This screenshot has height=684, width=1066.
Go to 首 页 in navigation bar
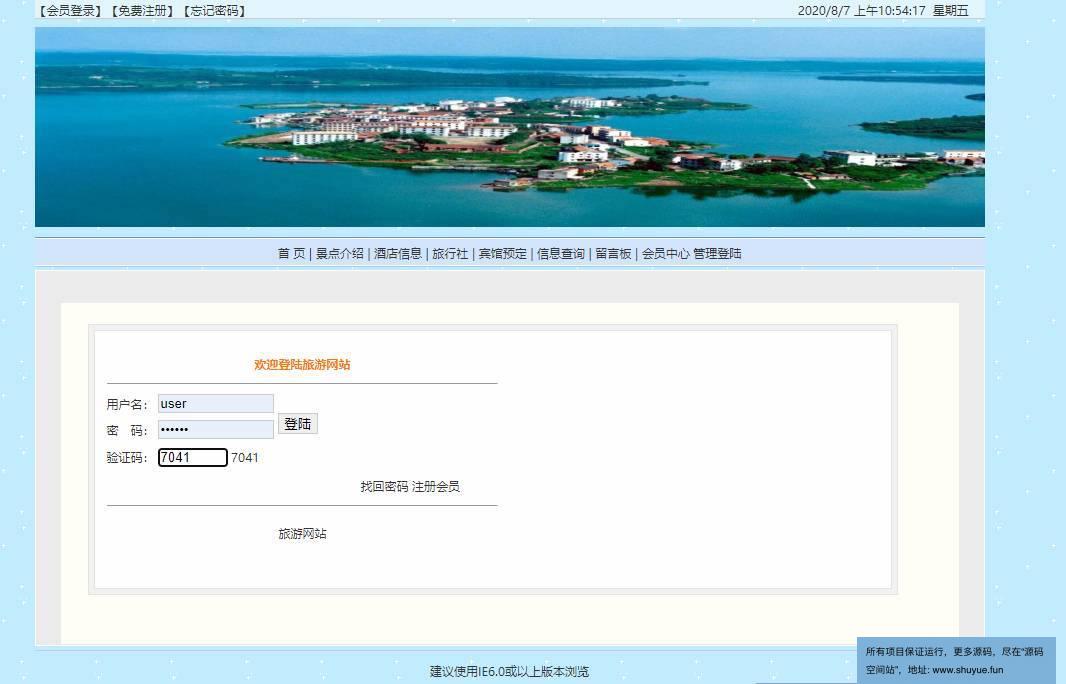point(292,254)
